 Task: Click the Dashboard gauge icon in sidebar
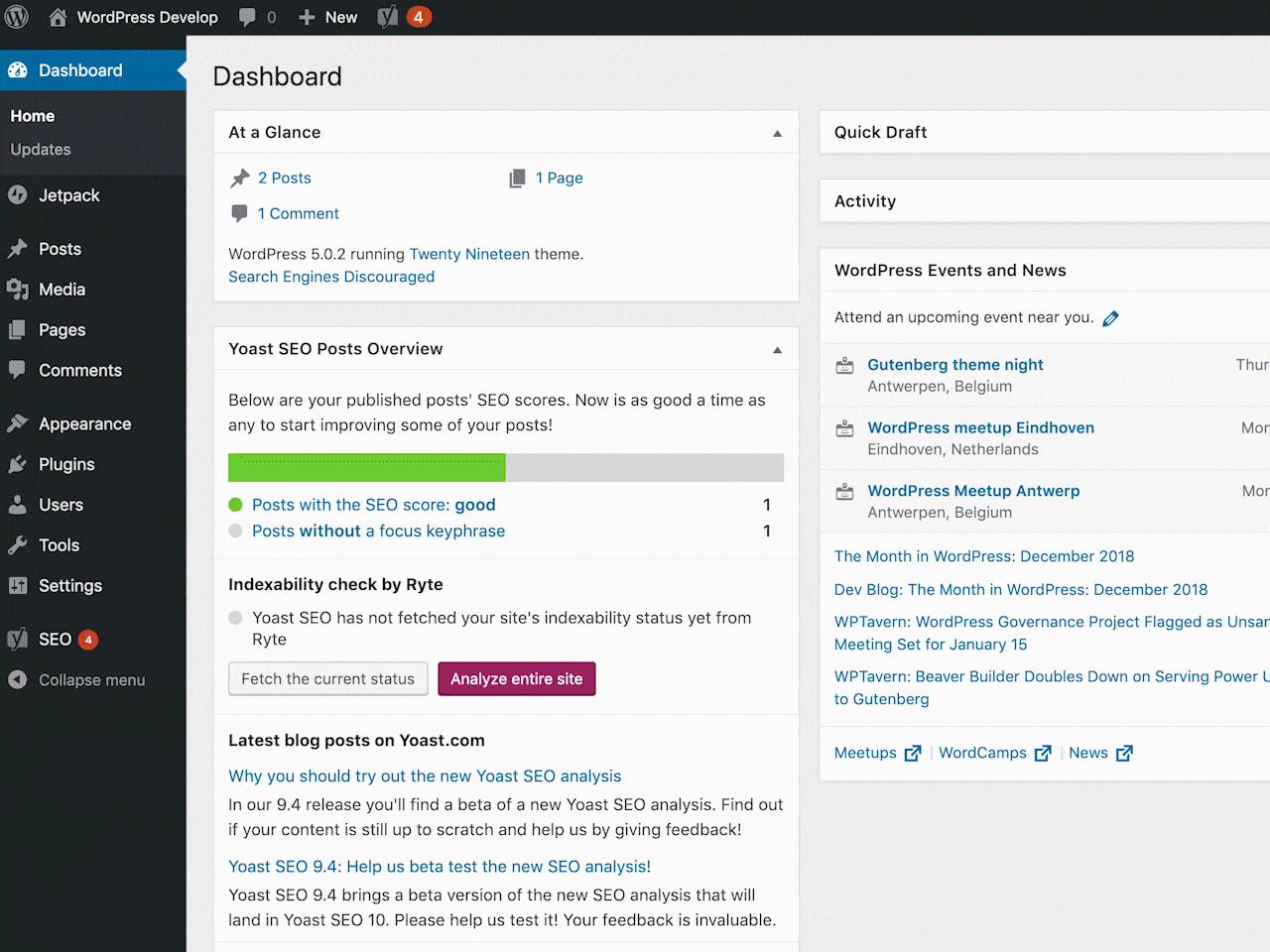[18, 70]
